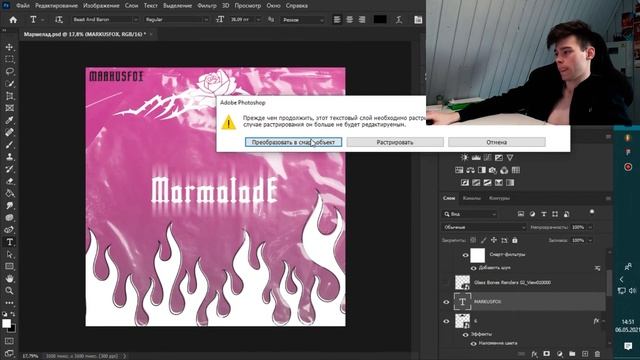Add Color Balance scales adjustment icon
The width and height of the screenshot is (640, 360).
tap(471, 170)
